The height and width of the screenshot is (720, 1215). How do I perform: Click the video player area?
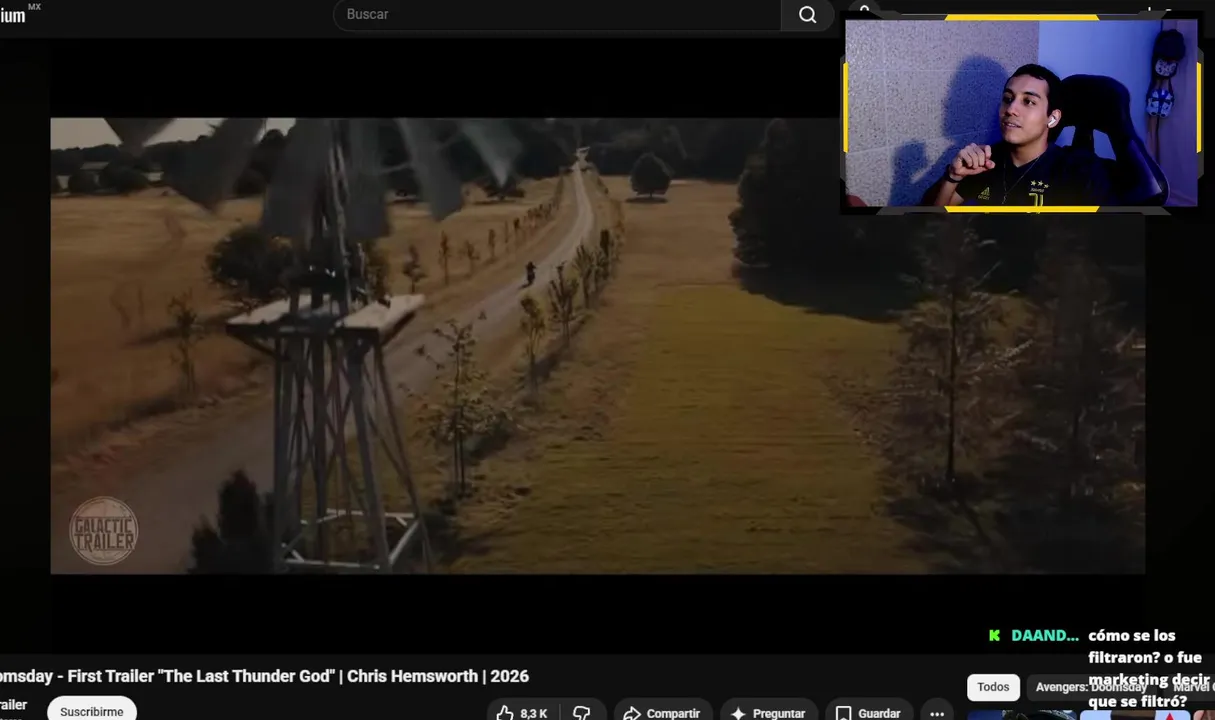(597, 346)
